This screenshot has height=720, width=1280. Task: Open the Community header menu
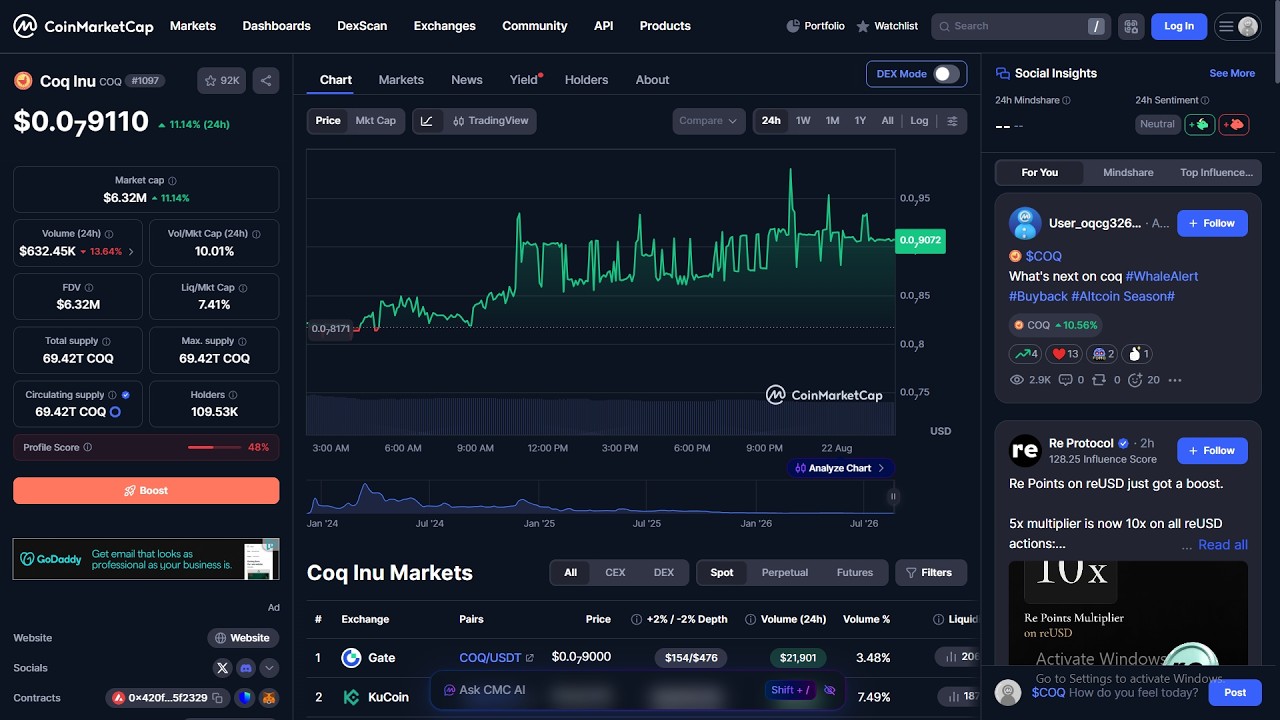click(535, 26)
